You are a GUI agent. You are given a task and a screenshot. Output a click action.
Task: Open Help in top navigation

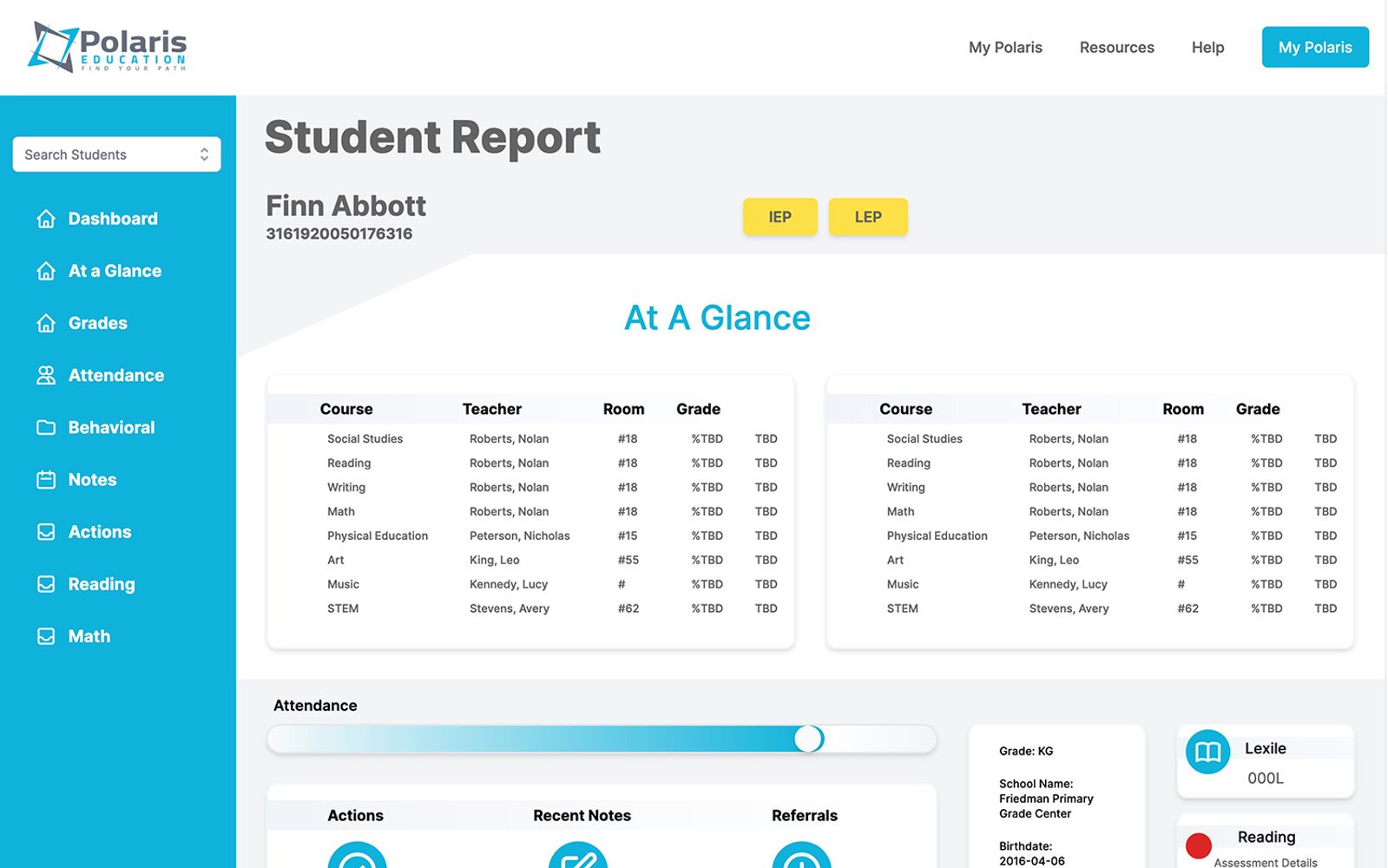pos(1207,48)
